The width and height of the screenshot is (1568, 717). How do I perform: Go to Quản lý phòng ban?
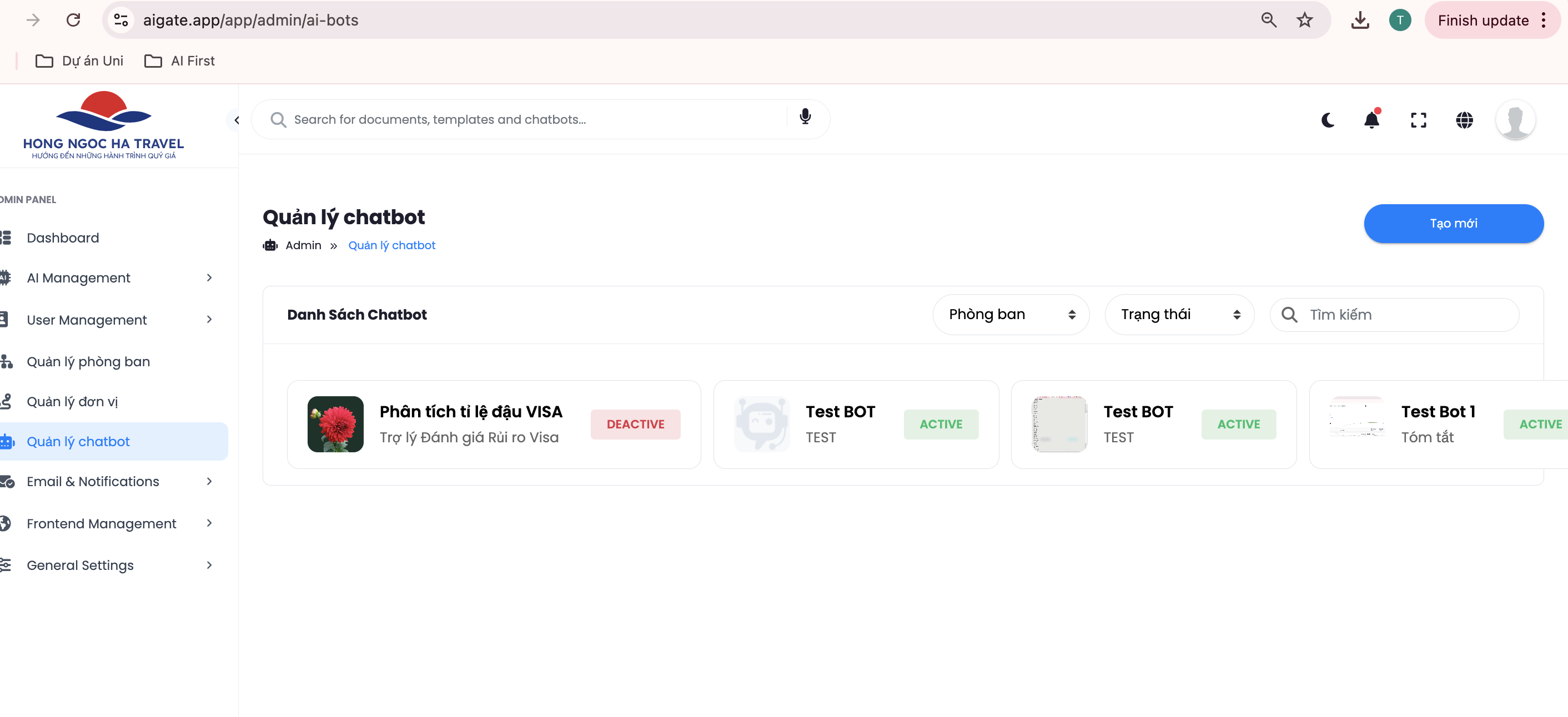point(88,362)
